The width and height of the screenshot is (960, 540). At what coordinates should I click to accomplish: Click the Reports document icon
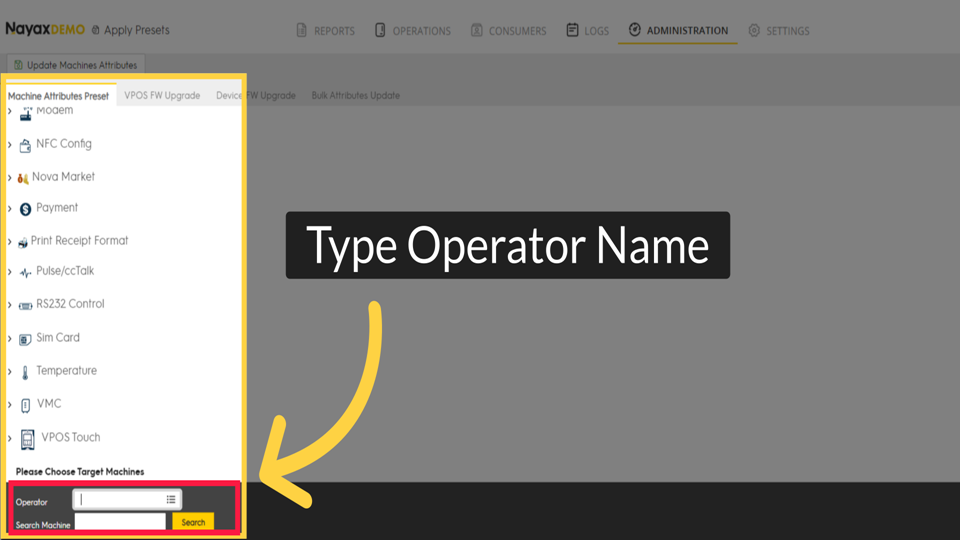tap(301, 30)
